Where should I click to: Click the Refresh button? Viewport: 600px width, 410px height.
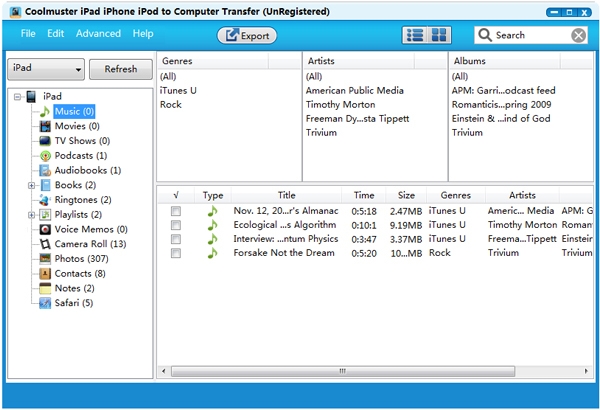point(121,69)
